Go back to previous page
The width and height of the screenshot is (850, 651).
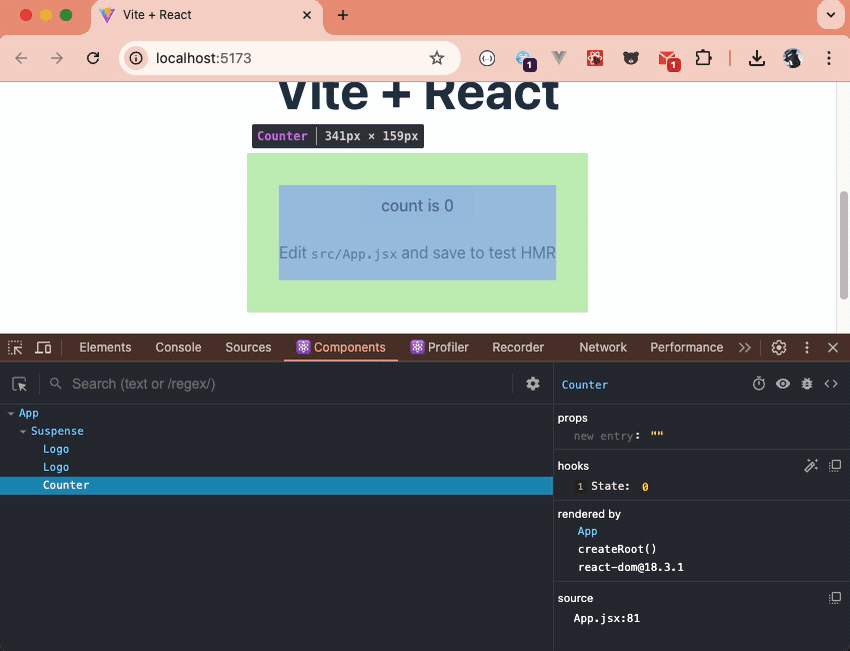coord(21,58)
